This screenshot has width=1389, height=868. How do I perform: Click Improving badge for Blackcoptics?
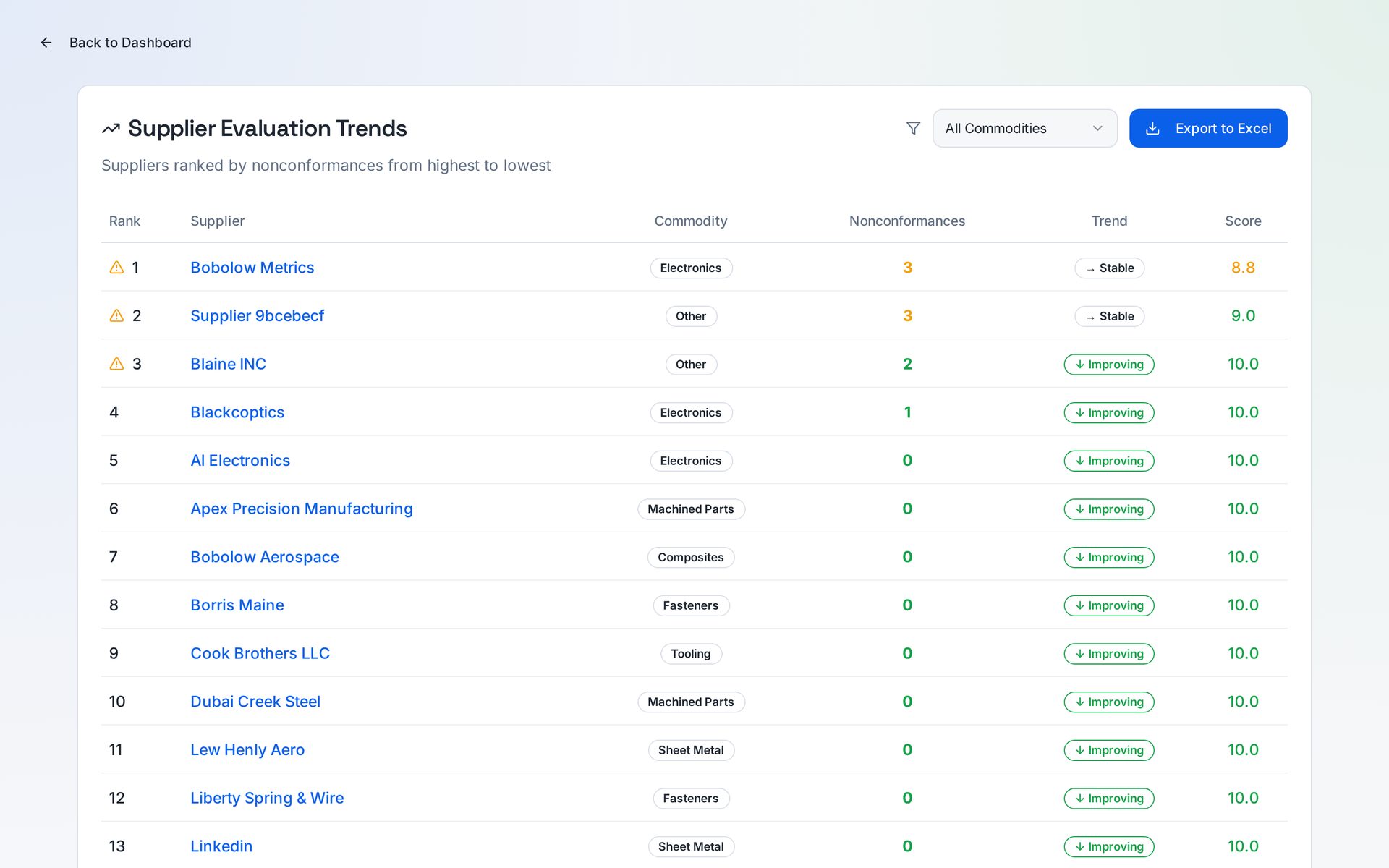click(1109, 412)
